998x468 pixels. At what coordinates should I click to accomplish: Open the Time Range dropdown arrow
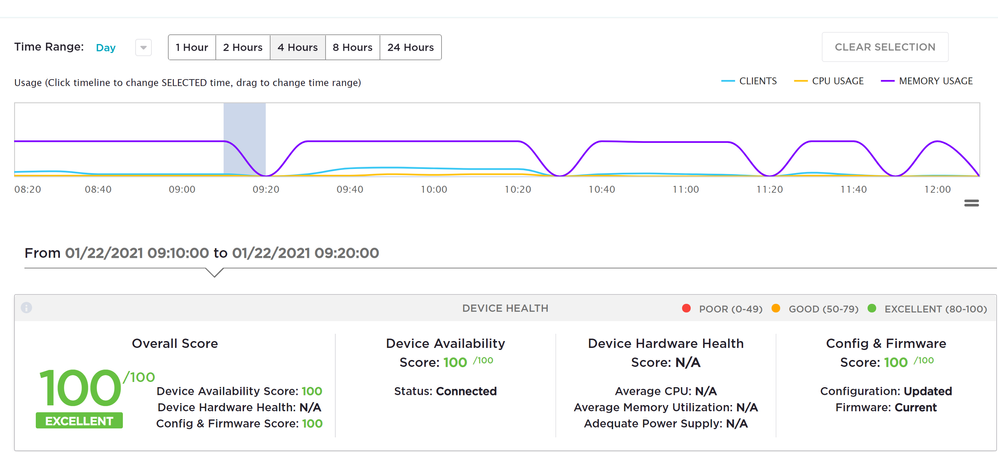tap(143, 48)
